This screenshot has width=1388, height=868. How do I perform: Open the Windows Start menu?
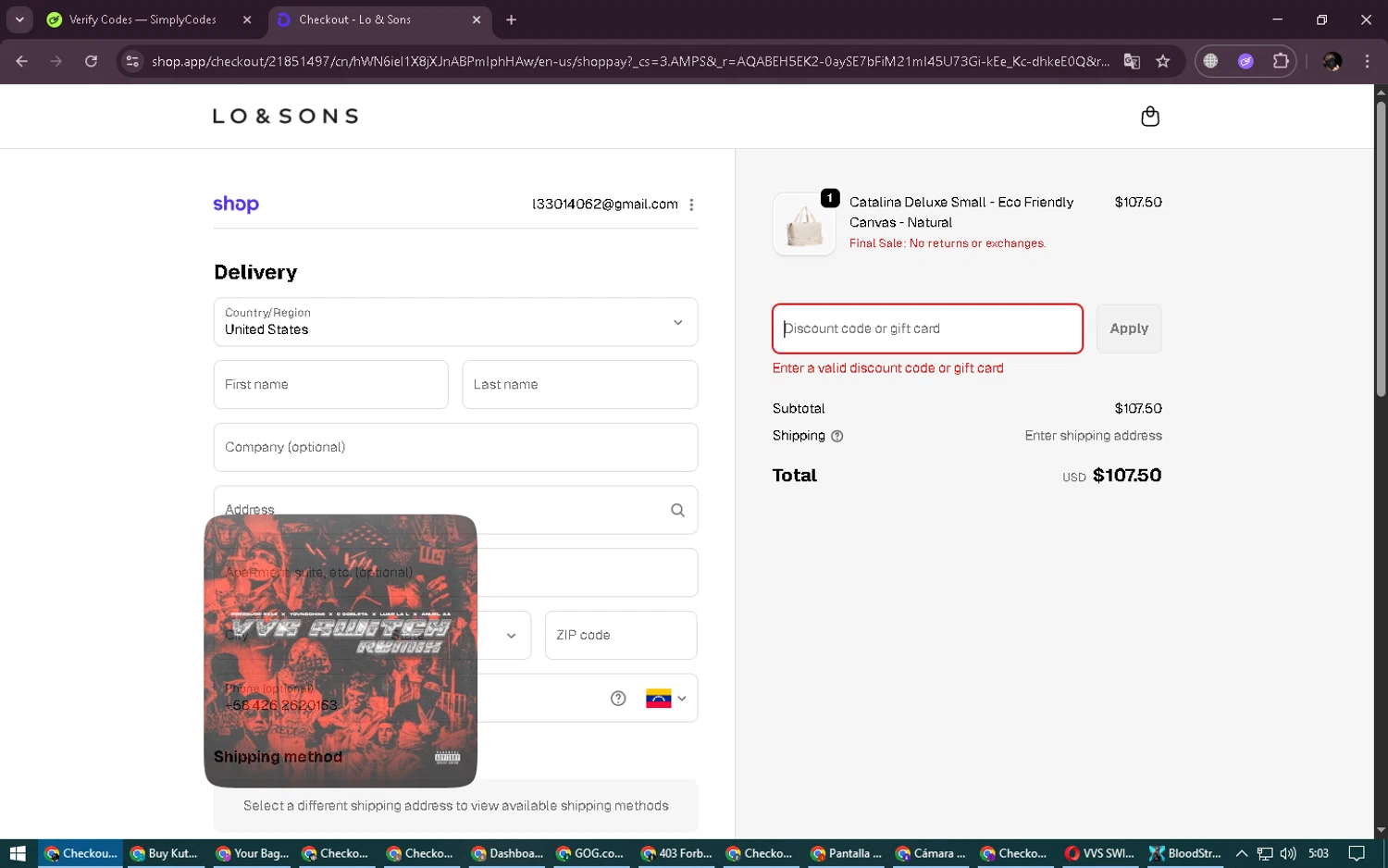(18, 853)
